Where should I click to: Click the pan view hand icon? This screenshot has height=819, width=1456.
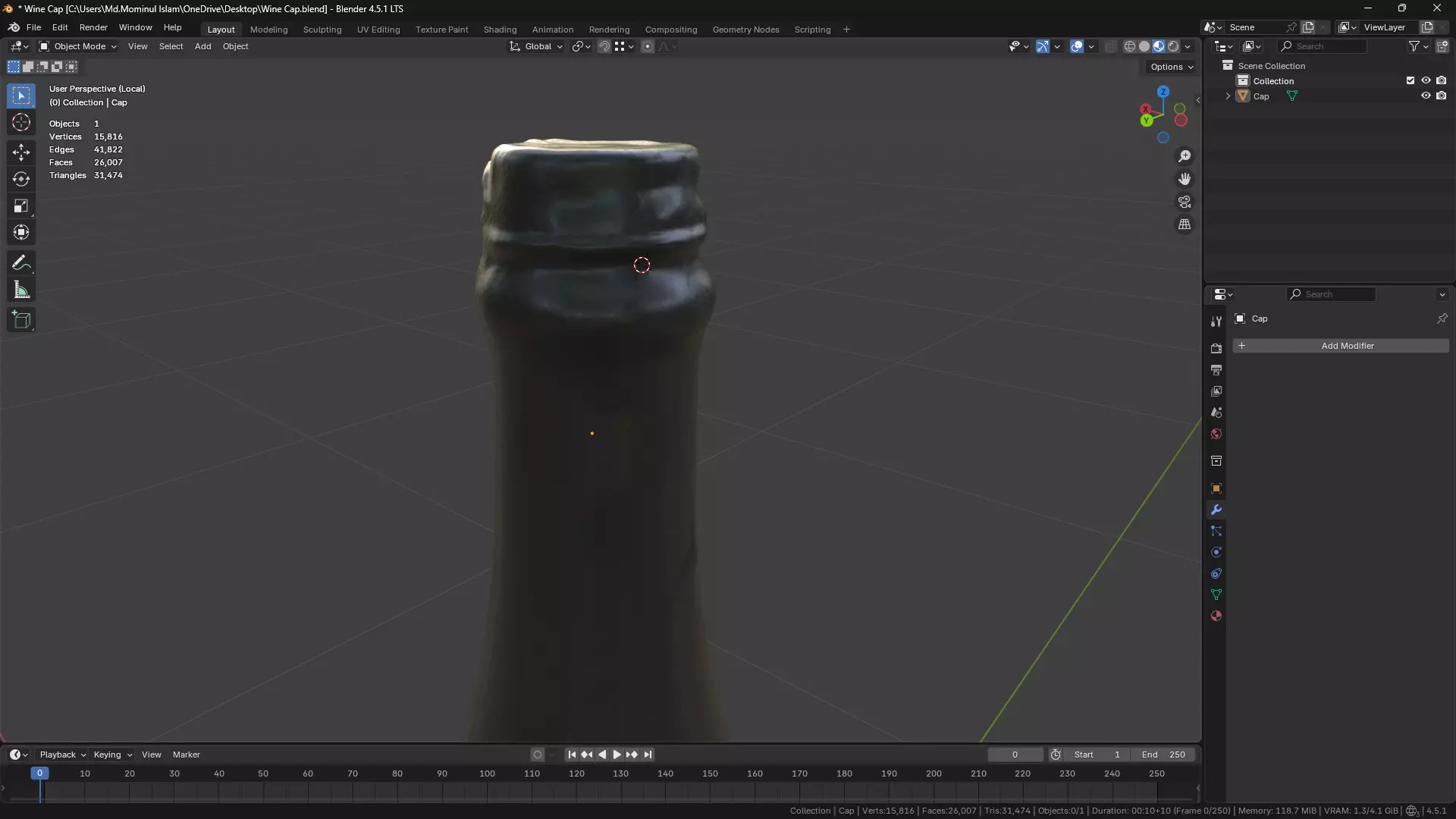tap(1185, 179)
